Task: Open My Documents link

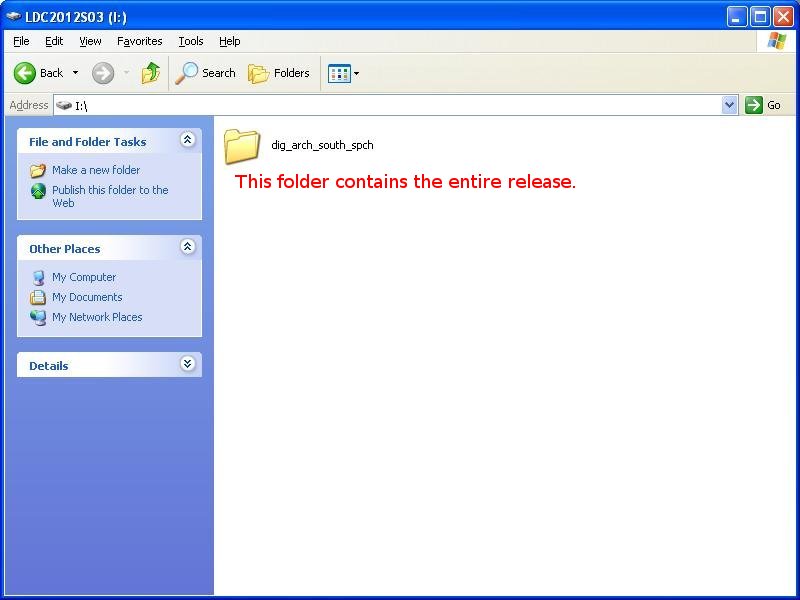Action: (87, 297)
